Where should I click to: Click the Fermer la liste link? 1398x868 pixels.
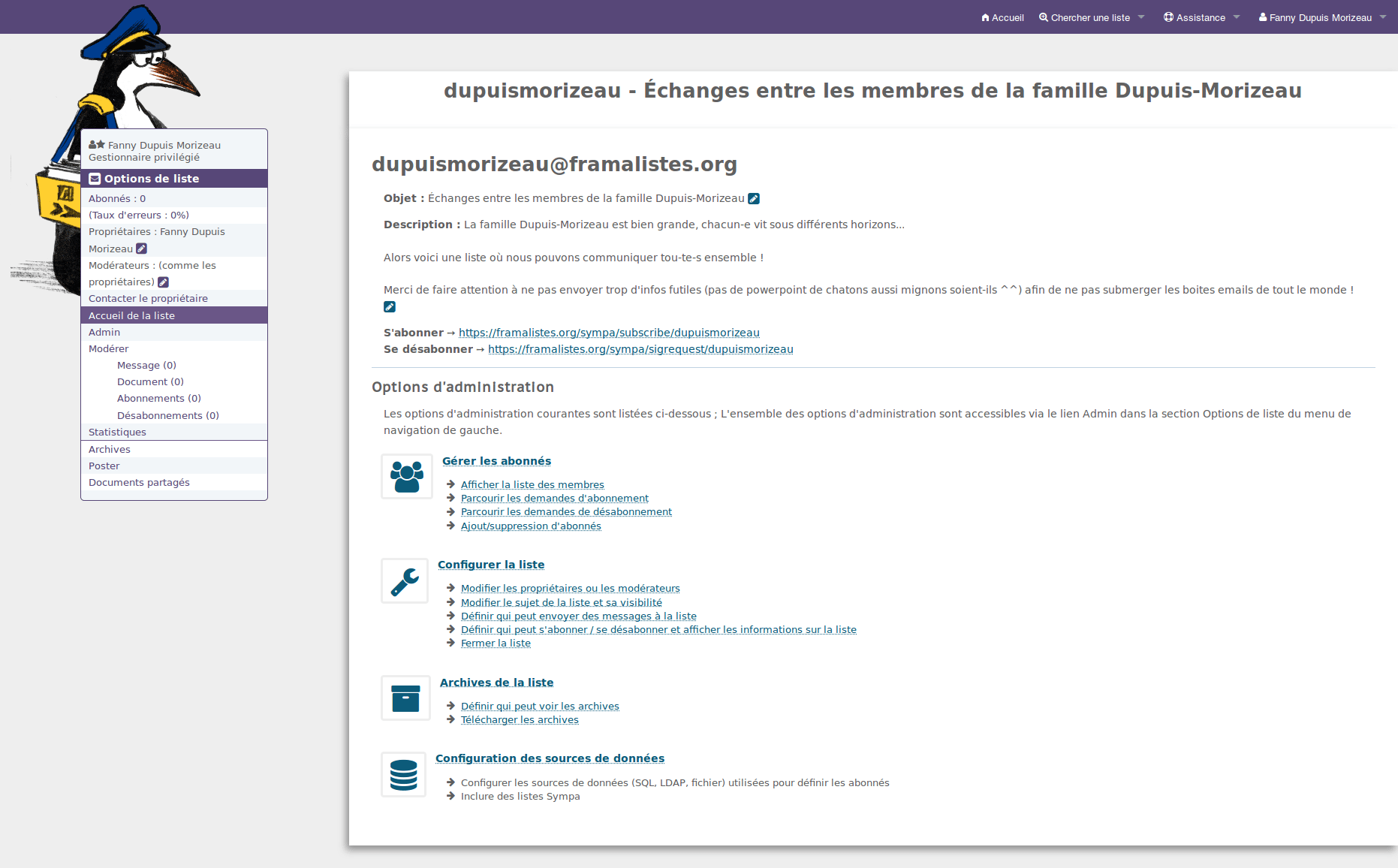coord(496,643)
